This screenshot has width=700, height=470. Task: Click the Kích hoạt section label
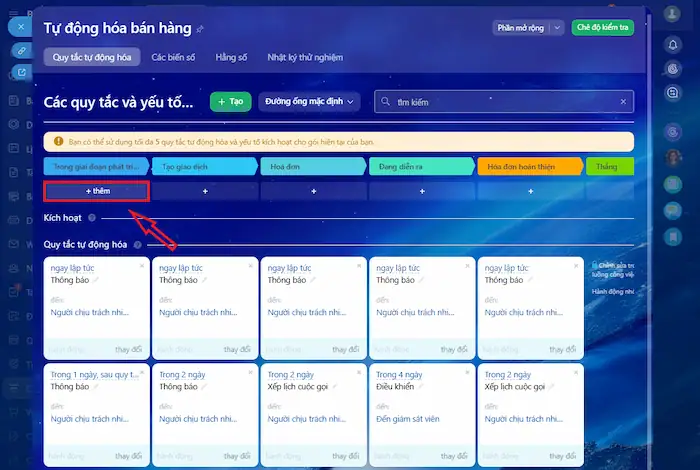(62, 218)
